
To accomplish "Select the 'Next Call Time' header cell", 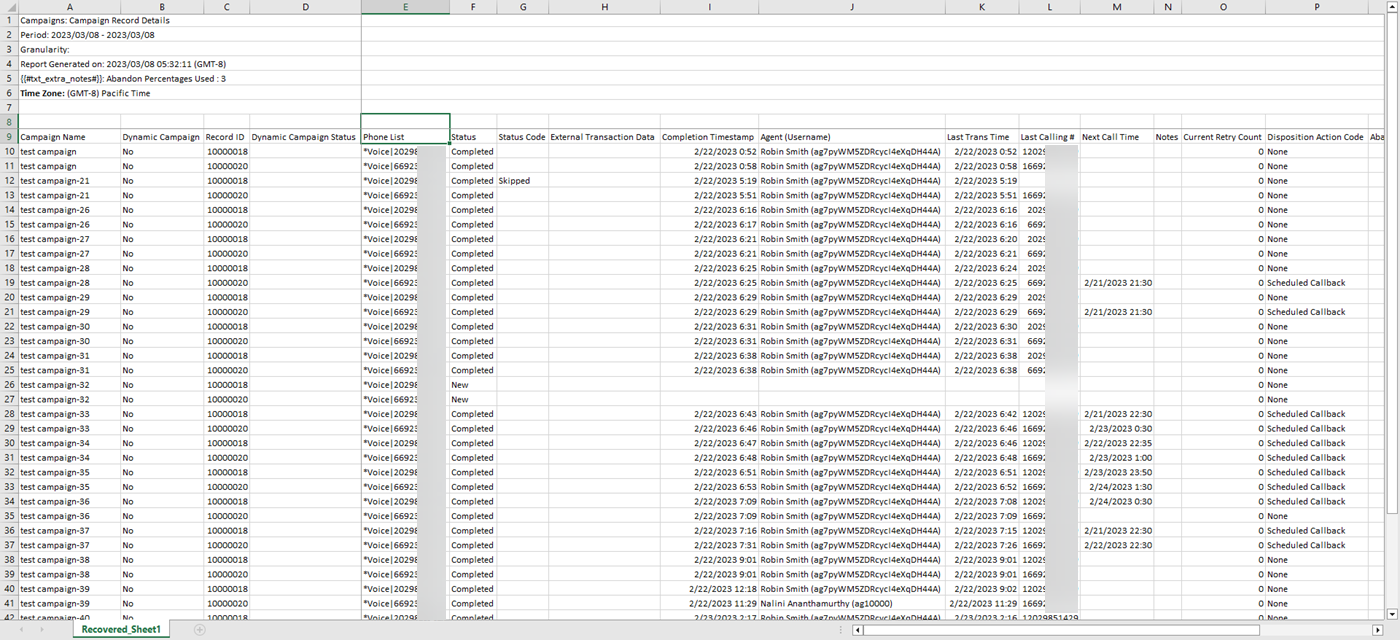I will pos(1116,137).
